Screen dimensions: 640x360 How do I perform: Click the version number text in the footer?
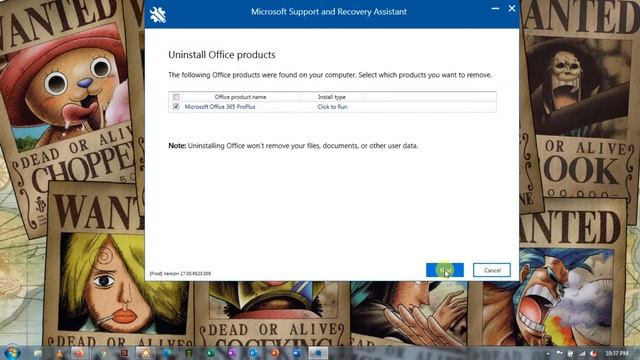coord(180,273)
